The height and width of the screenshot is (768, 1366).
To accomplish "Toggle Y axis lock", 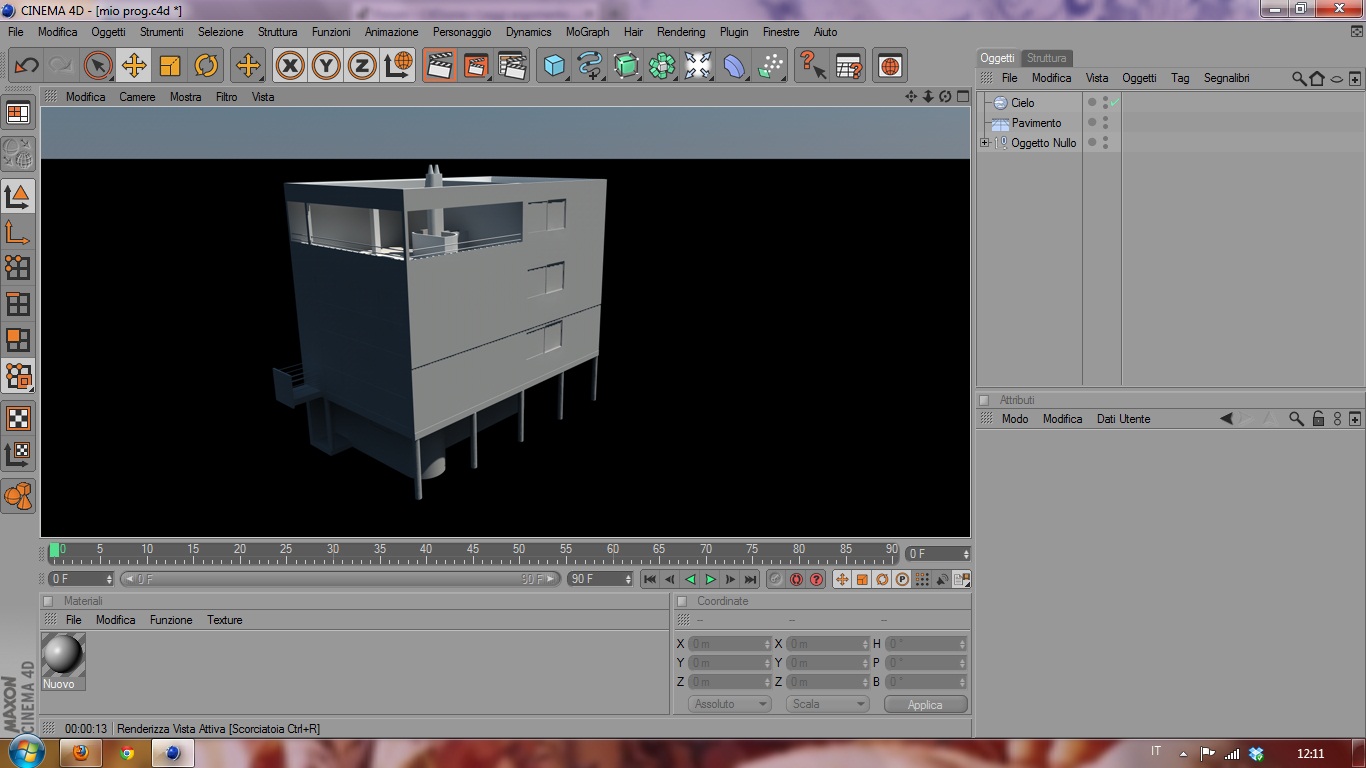I will [326, 66].
